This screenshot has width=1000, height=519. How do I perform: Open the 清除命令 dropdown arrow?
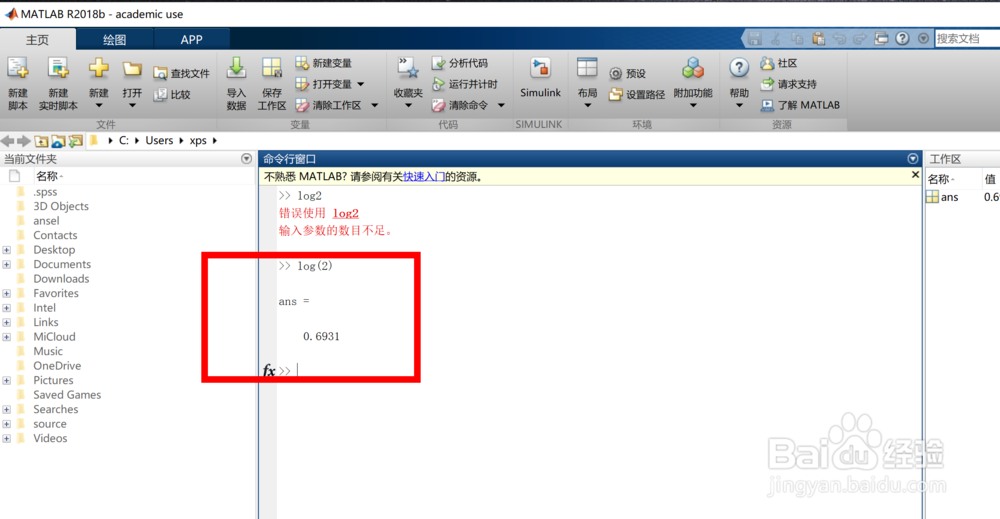coord(501,105)
